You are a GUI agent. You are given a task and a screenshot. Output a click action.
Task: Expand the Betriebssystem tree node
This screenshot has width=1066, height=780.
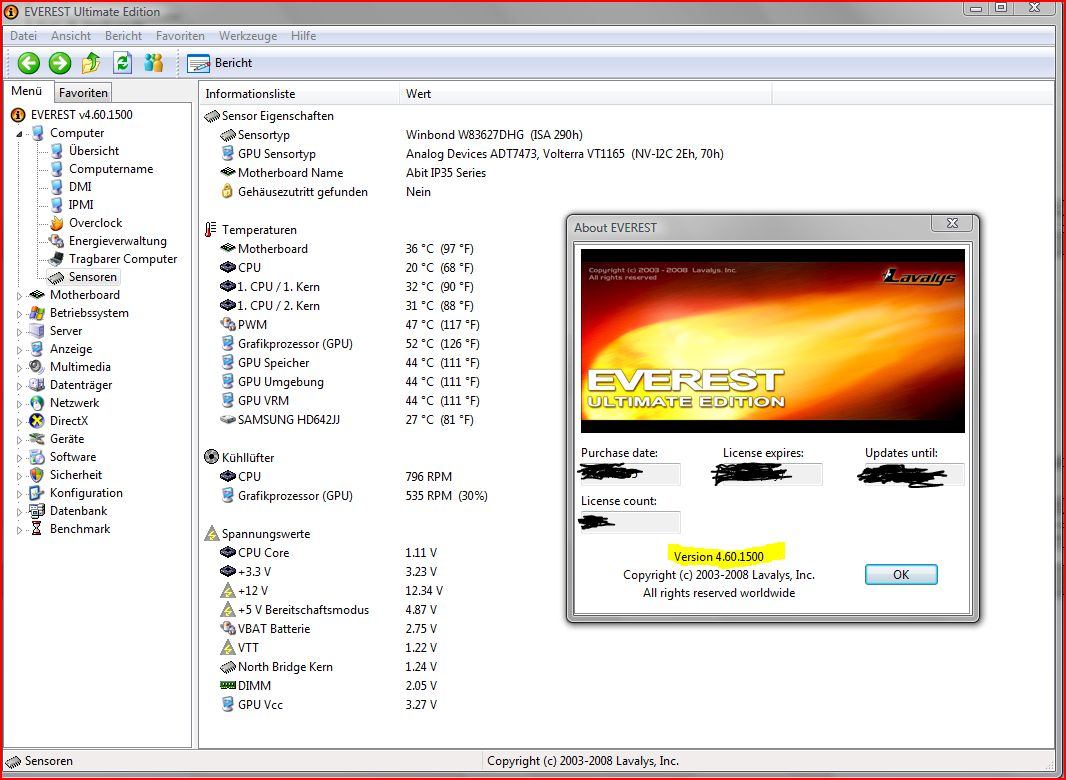[19, 314]
